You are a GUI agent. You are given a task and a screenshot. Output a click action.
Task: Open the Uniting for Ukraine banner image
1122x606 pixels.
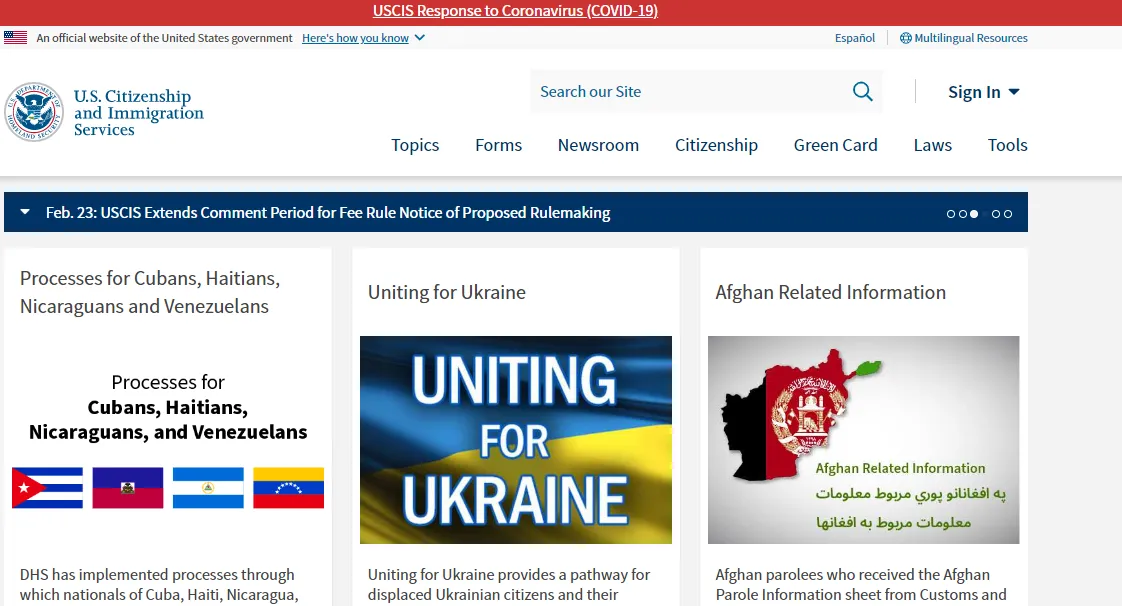pos(516,440)
